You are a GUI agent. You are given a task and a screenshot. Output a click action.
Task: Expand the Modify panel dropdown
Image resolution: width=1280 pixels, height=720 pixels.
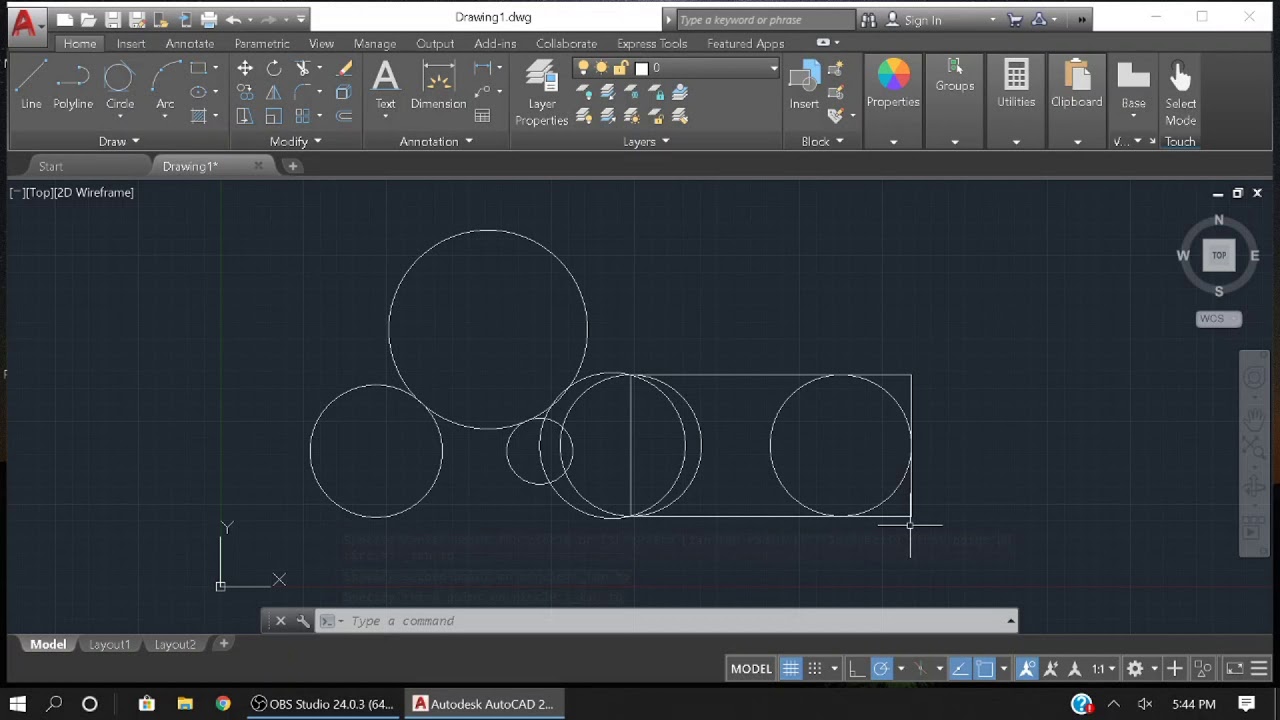coord(296,141)
